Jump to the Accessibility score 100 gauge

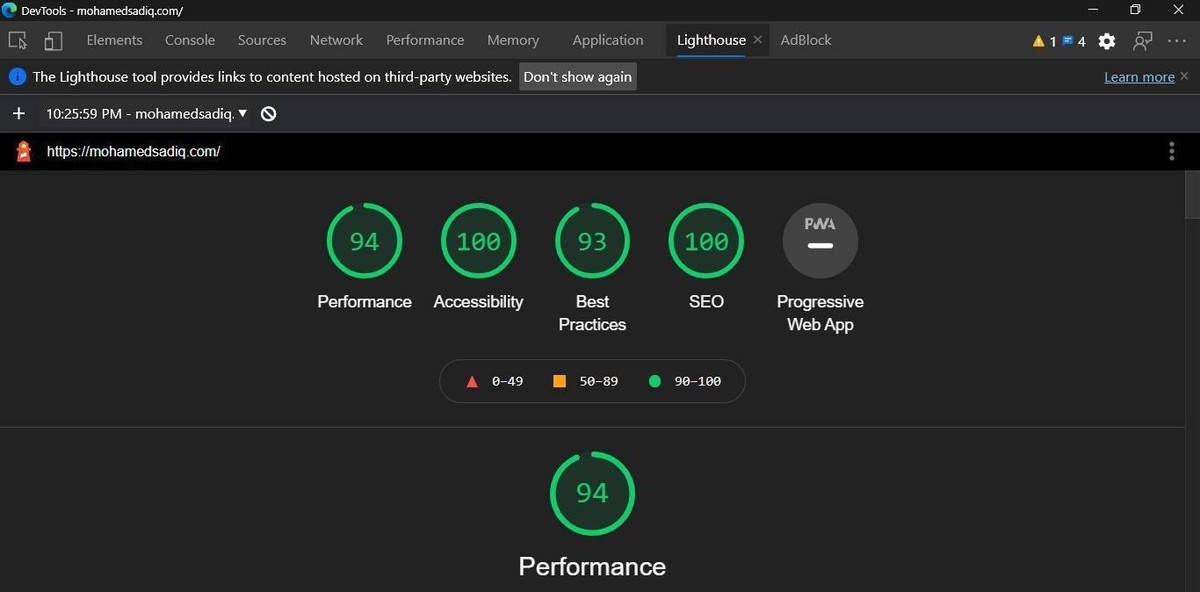(x=478, y=241)
